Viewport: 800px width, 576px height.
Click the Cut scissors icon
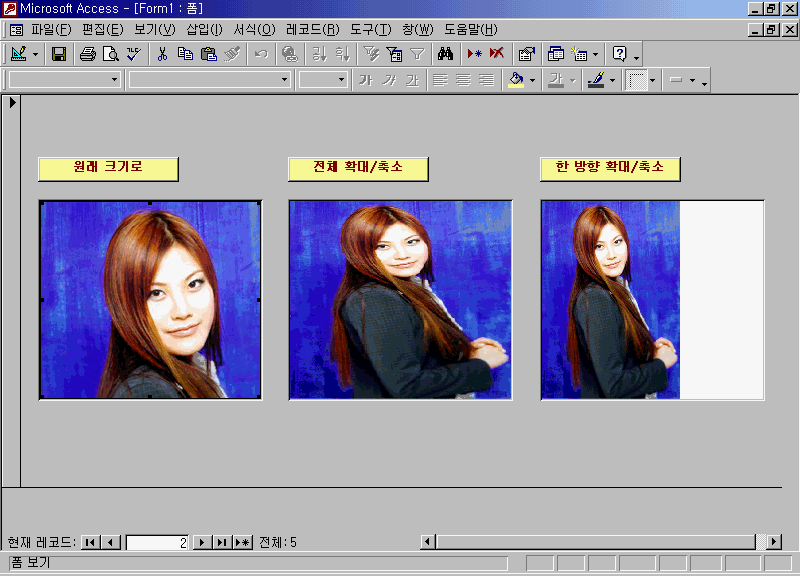pos(162,54)
